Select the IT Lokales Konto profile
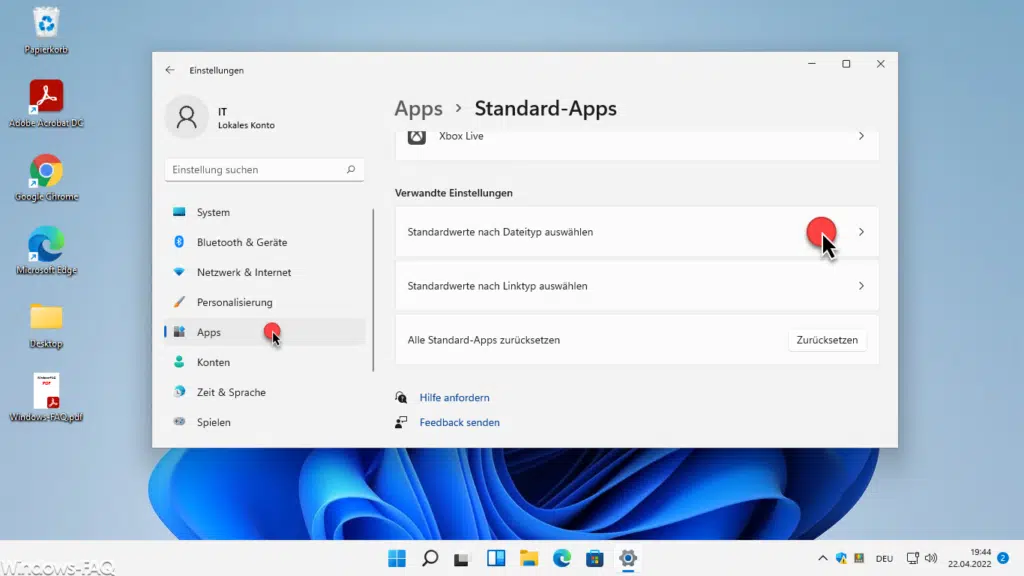This screenshot has width=1024, height=576. pos(218,117)
